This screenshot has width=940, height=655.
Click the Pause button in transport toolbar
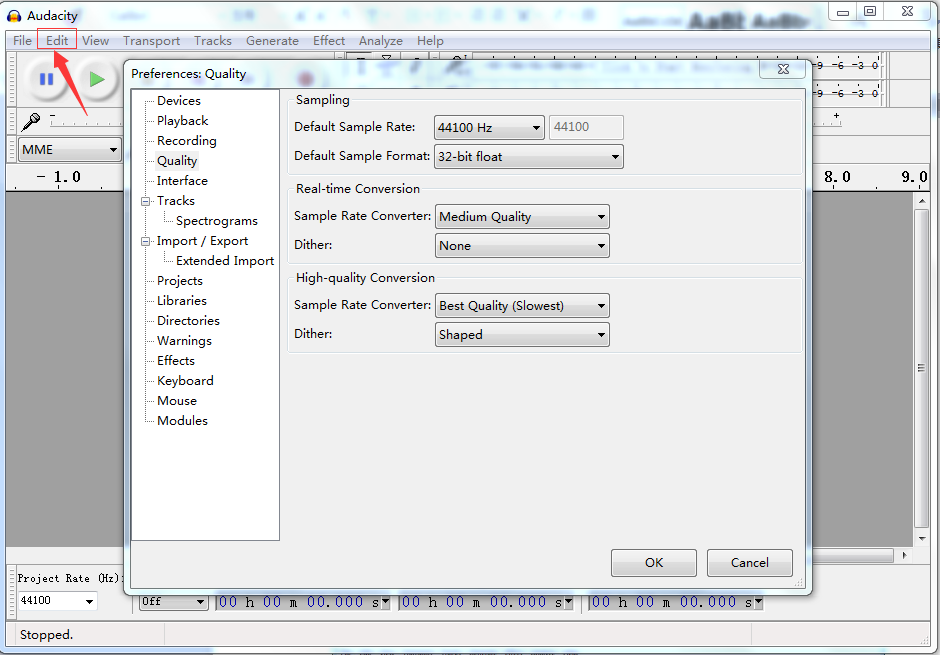pyautogui.click(x=46, y=79)
